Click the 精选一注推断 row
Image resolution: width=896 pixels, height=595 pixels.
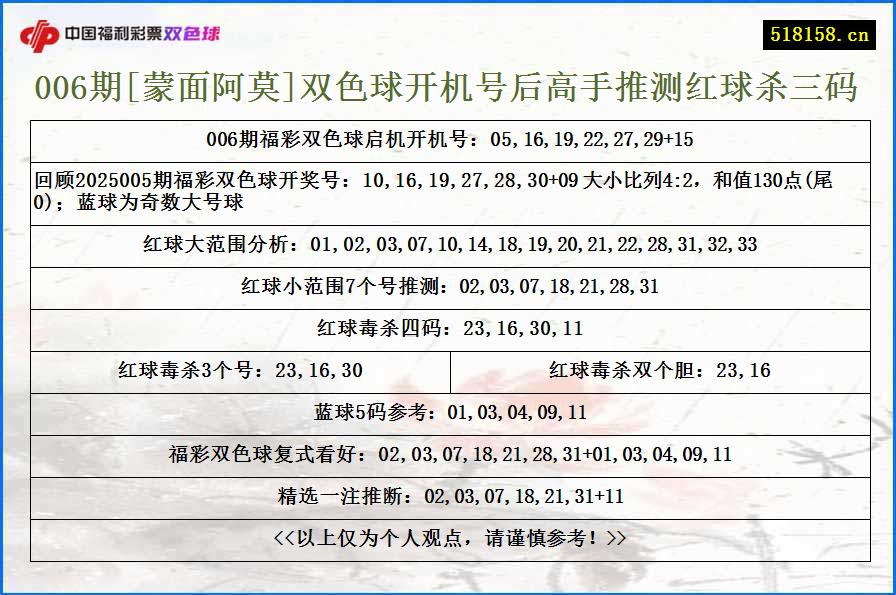coord(448,491)
